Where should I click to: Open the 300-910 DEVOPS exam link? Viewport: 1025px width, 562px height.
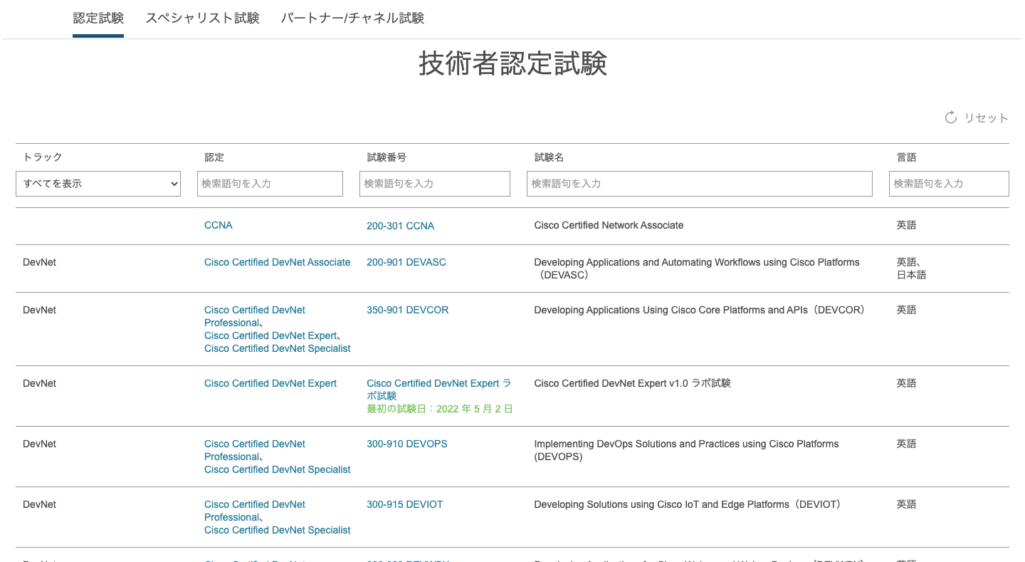tap(407, 444)
